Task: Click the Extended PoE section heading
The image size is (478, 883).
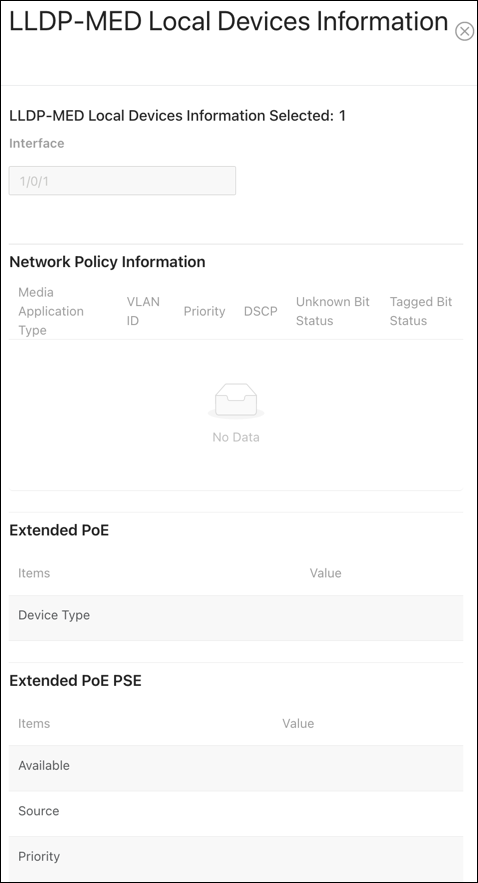Action: tap(59, 530)
